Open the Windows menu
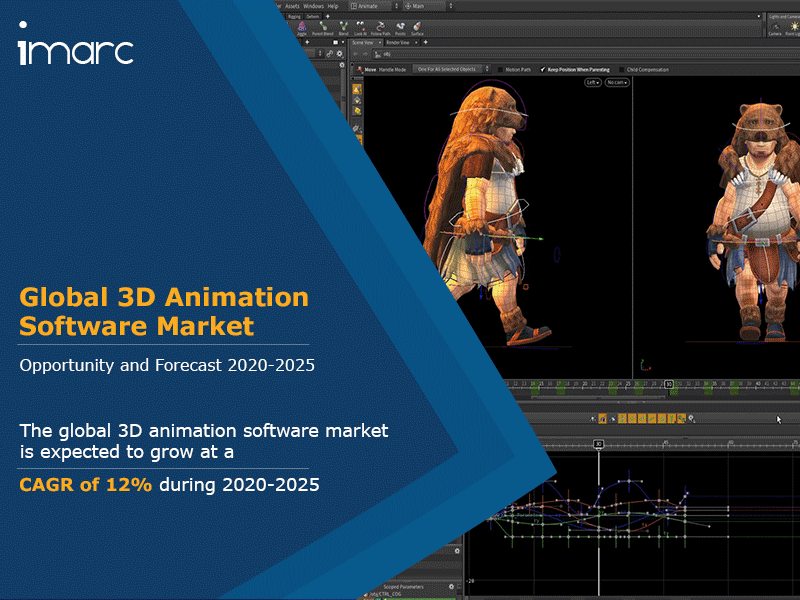 (314, 6)
